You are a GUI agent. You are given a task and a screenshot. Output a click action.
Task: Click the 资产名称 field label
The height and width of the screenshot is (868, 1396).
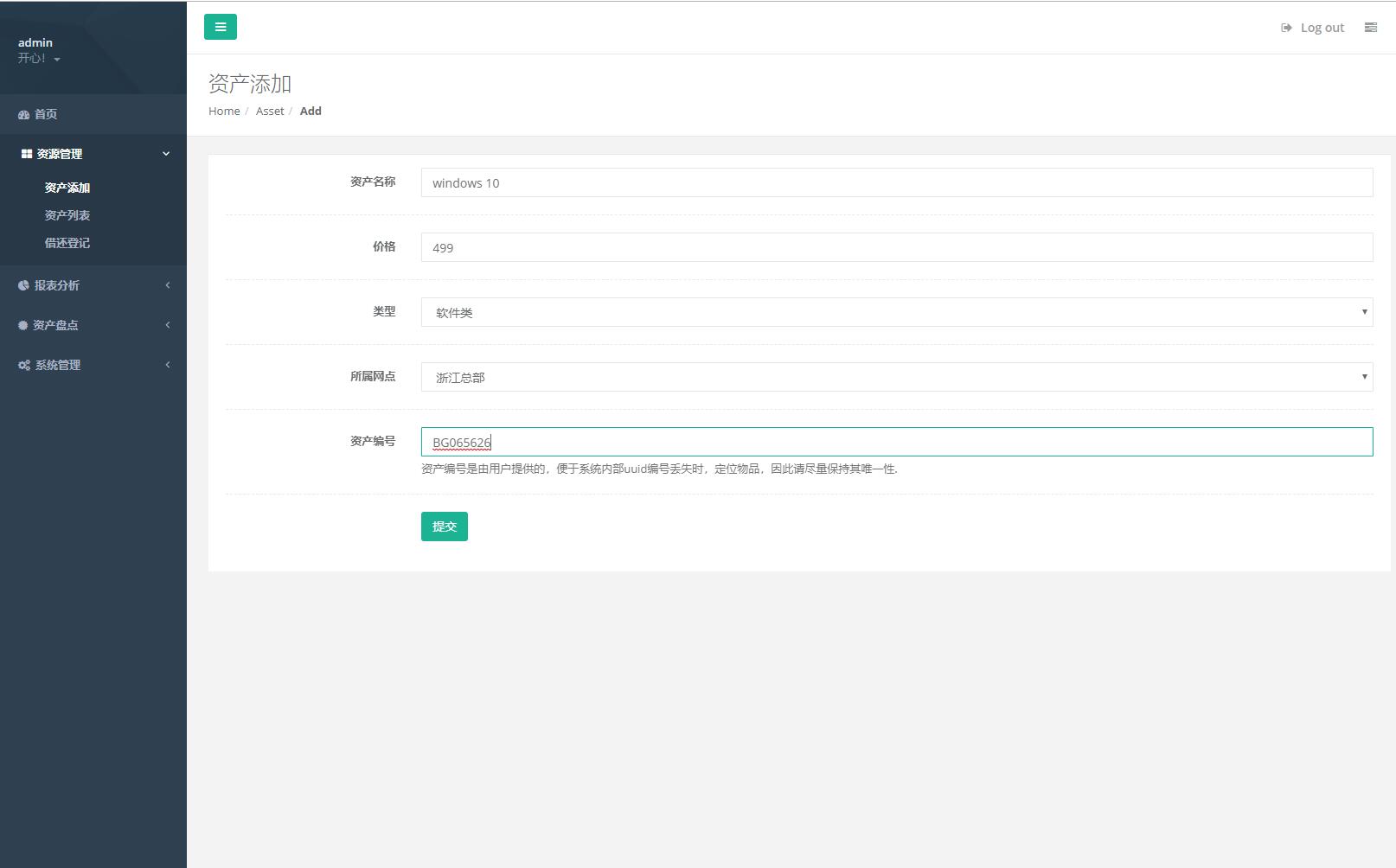[373, 182]
